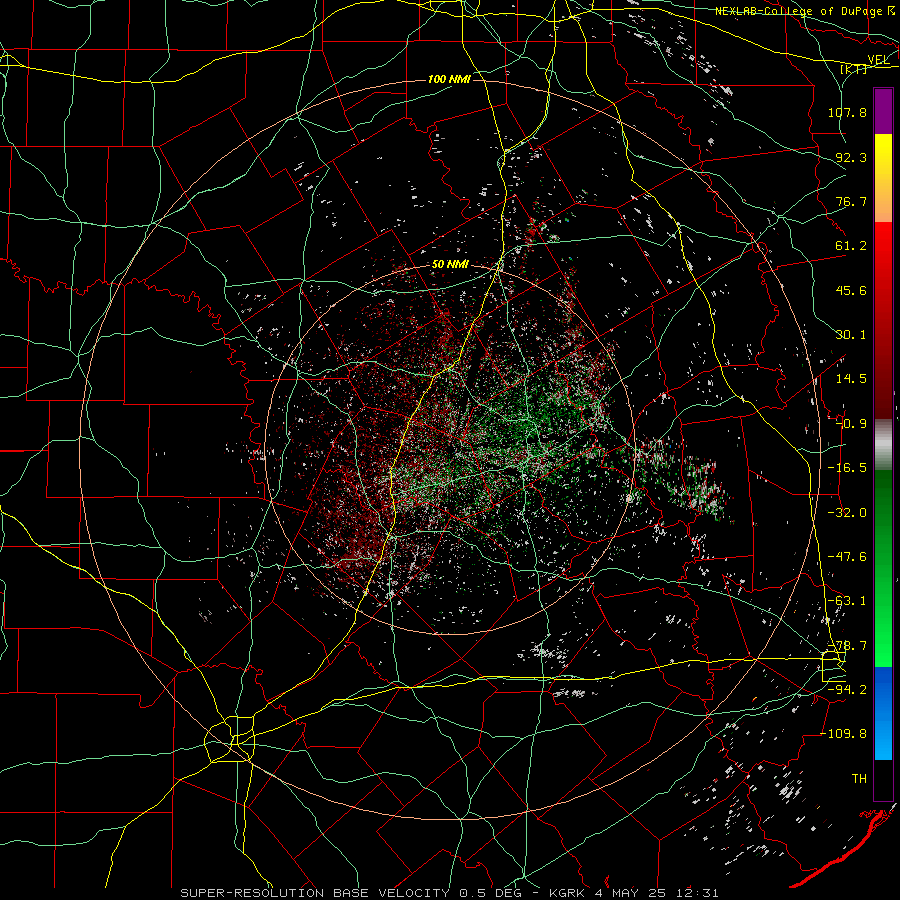
Task: Click the 45.6 velocity scale value
Action: pyautogui.click(x=851, y=290)
